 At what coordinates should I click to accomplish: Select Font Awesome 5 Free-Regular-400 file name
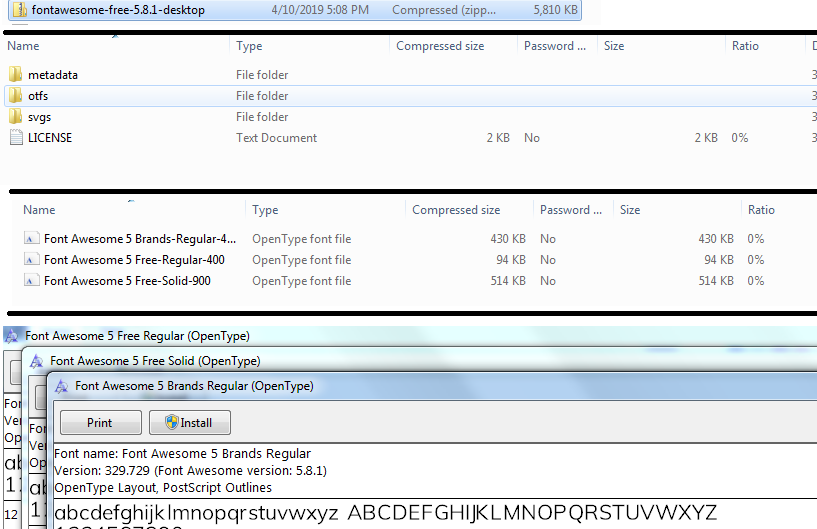(134, 260)
